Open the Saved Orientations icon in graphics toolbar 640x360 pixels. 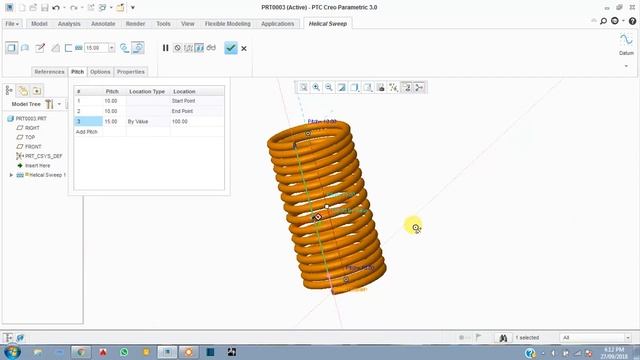367,87
